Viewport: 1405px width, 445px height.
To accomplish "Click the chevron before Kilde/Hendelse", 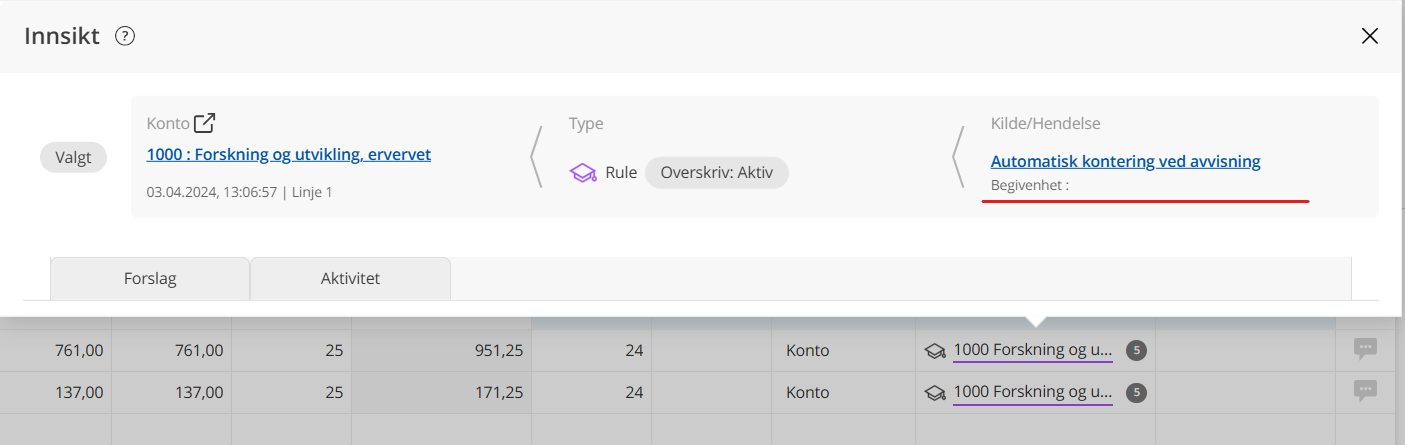I will tap(958, 157).
